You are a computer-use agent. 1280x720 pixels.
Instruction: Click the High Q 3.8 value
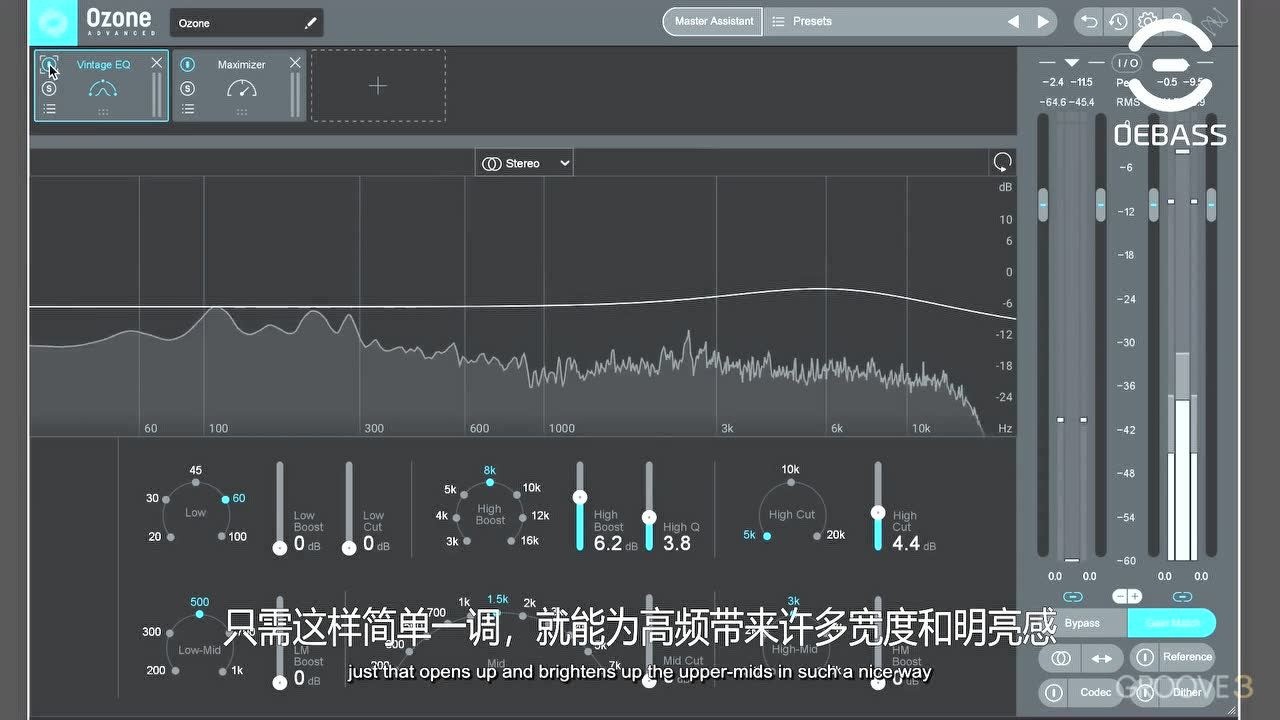point(677,544)
